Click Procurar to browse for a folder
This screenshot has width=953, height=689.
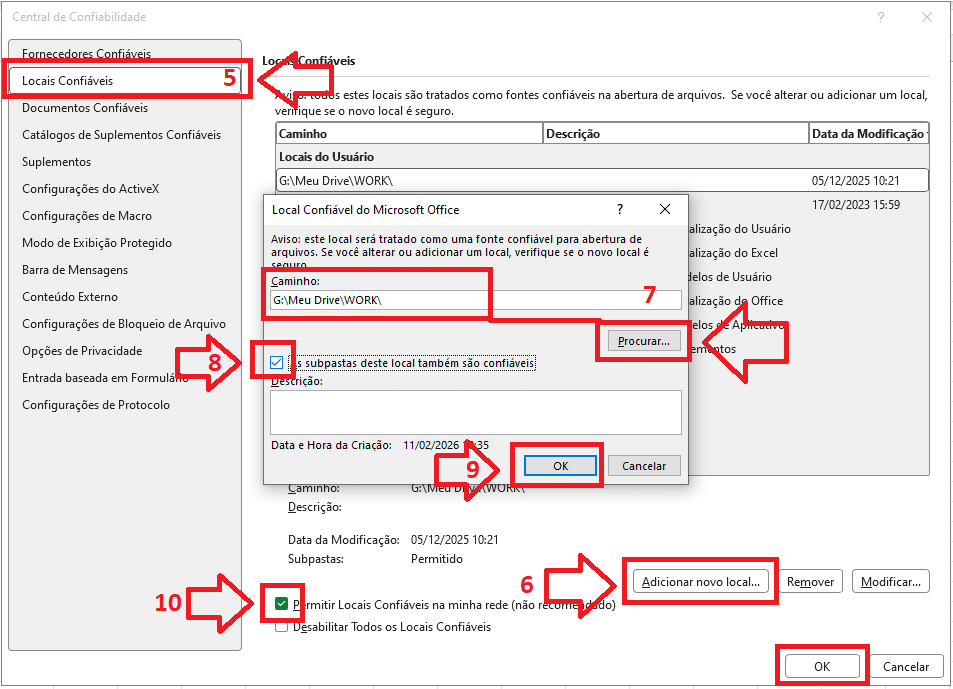pyautogui.click(x=645, y=341)
